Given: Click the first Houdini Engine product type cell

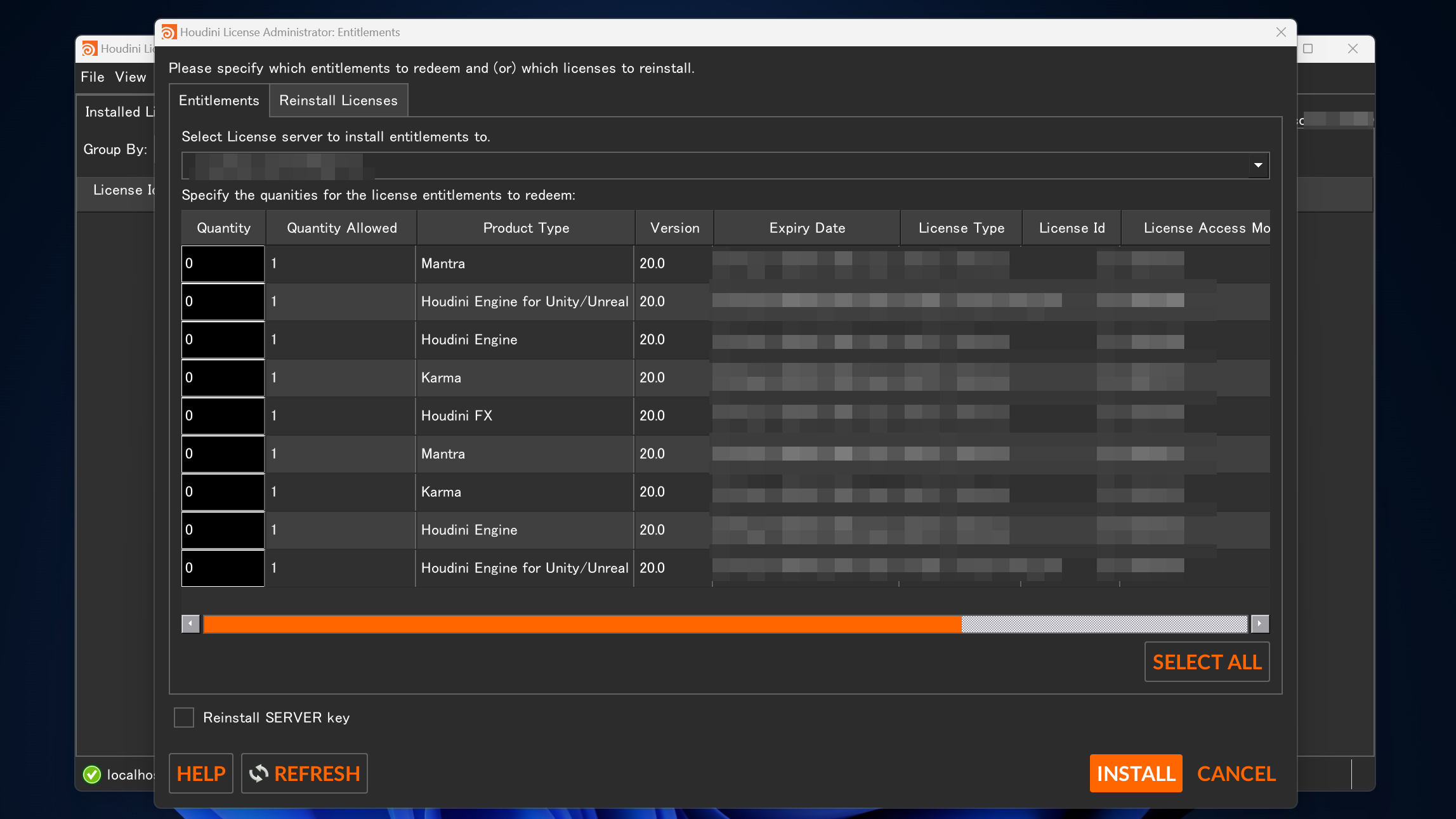Looking at the screenshot, I should point(525,340).
